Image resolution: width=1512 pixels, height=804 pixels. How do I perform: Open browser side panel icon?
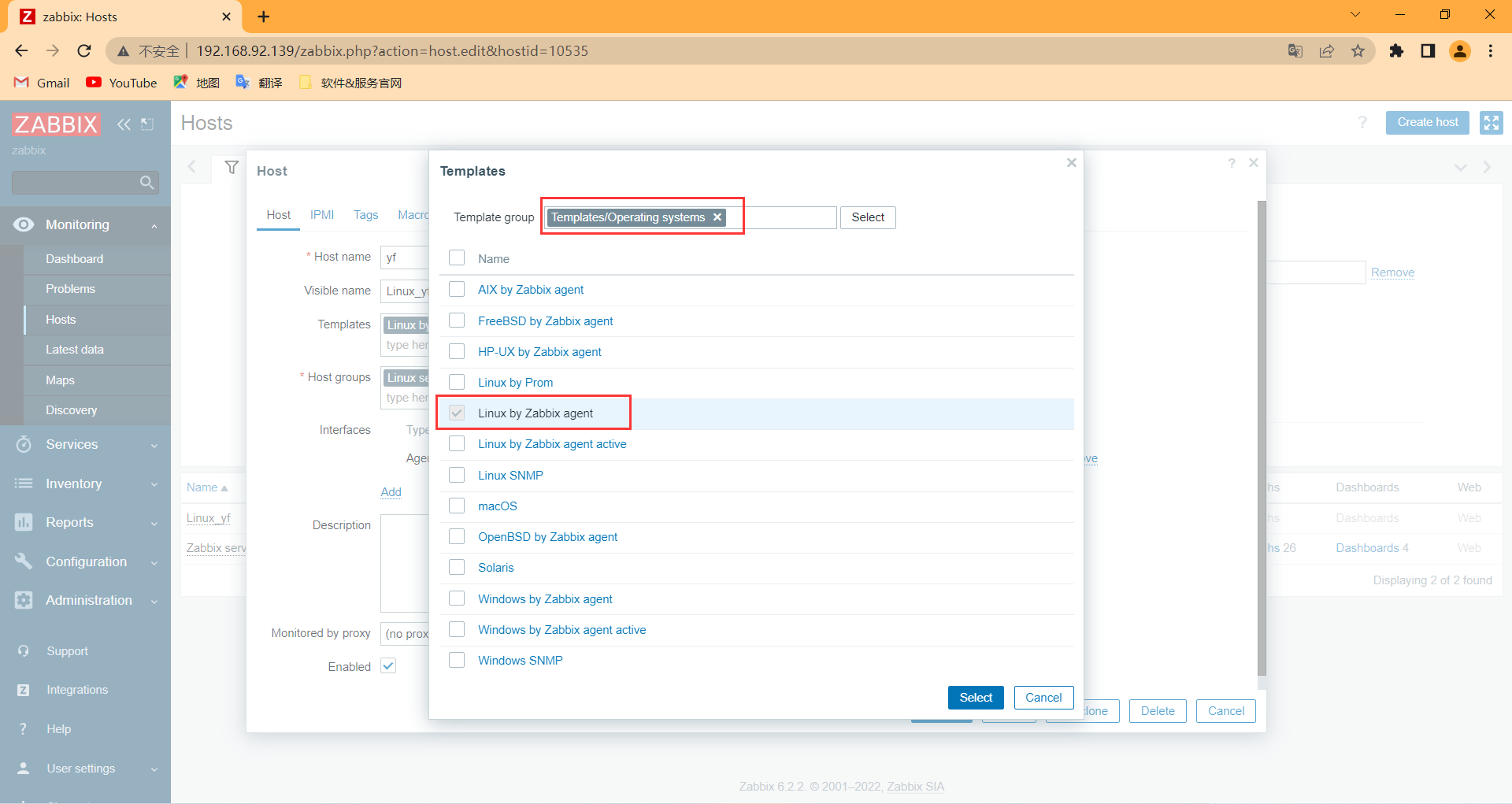point(1428,51)
